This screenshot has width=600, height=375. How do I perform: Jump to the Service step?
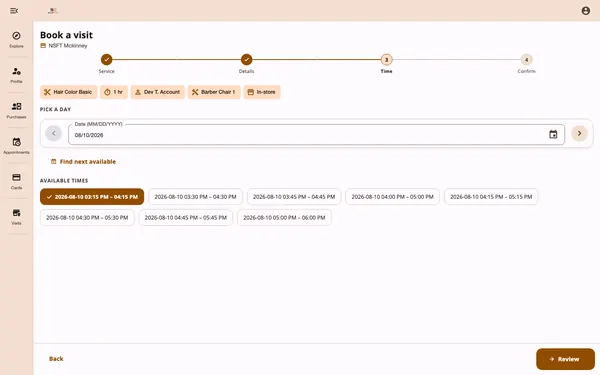(106, 60)
